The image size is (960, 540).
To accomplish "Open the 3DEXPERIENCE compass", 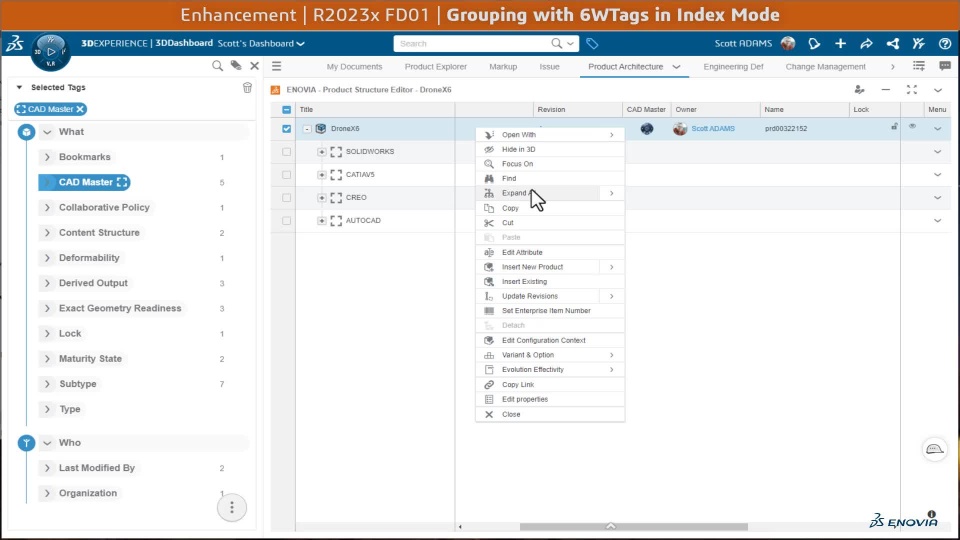I will [x=51, y=51].
